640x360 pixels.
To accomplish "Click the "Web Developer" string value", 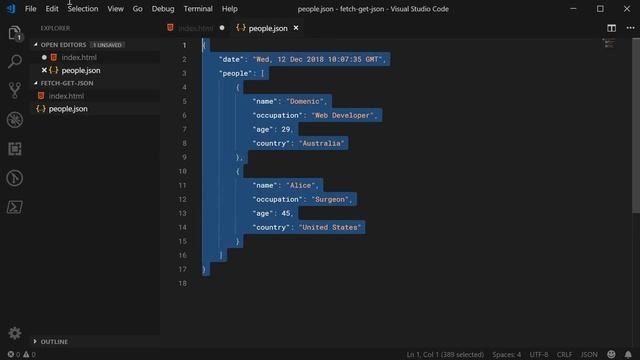I will 343,116.
